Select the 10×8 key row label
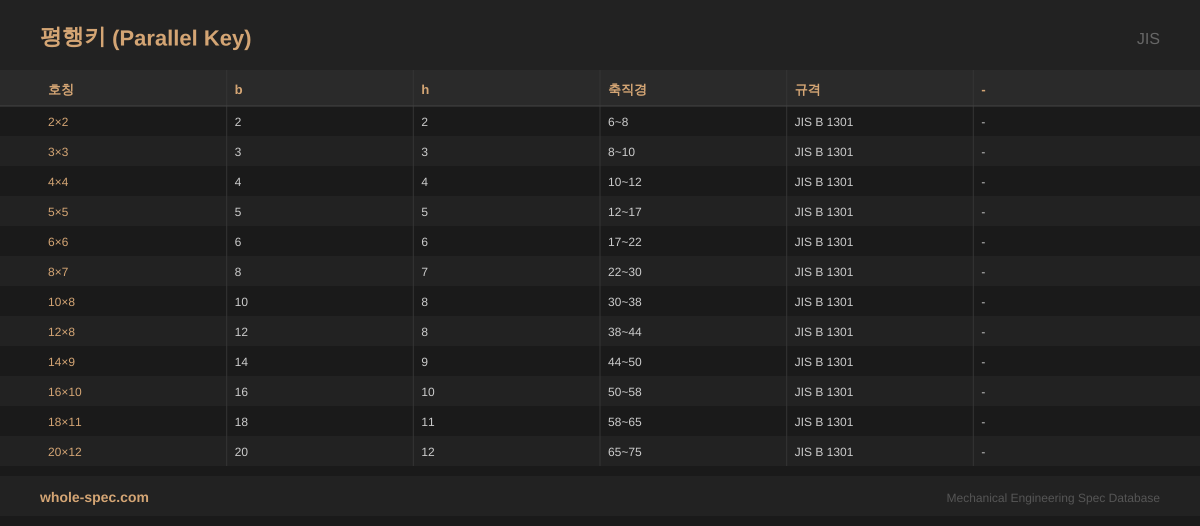 click(61, 302)
